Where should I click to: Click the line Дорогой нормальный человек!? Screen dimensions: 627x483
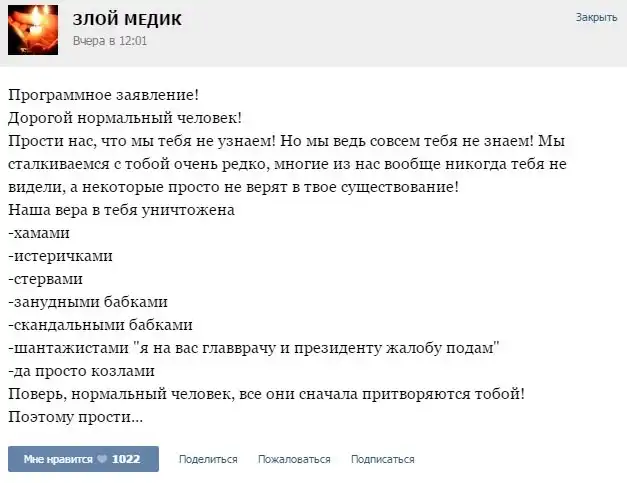(119, 117)
